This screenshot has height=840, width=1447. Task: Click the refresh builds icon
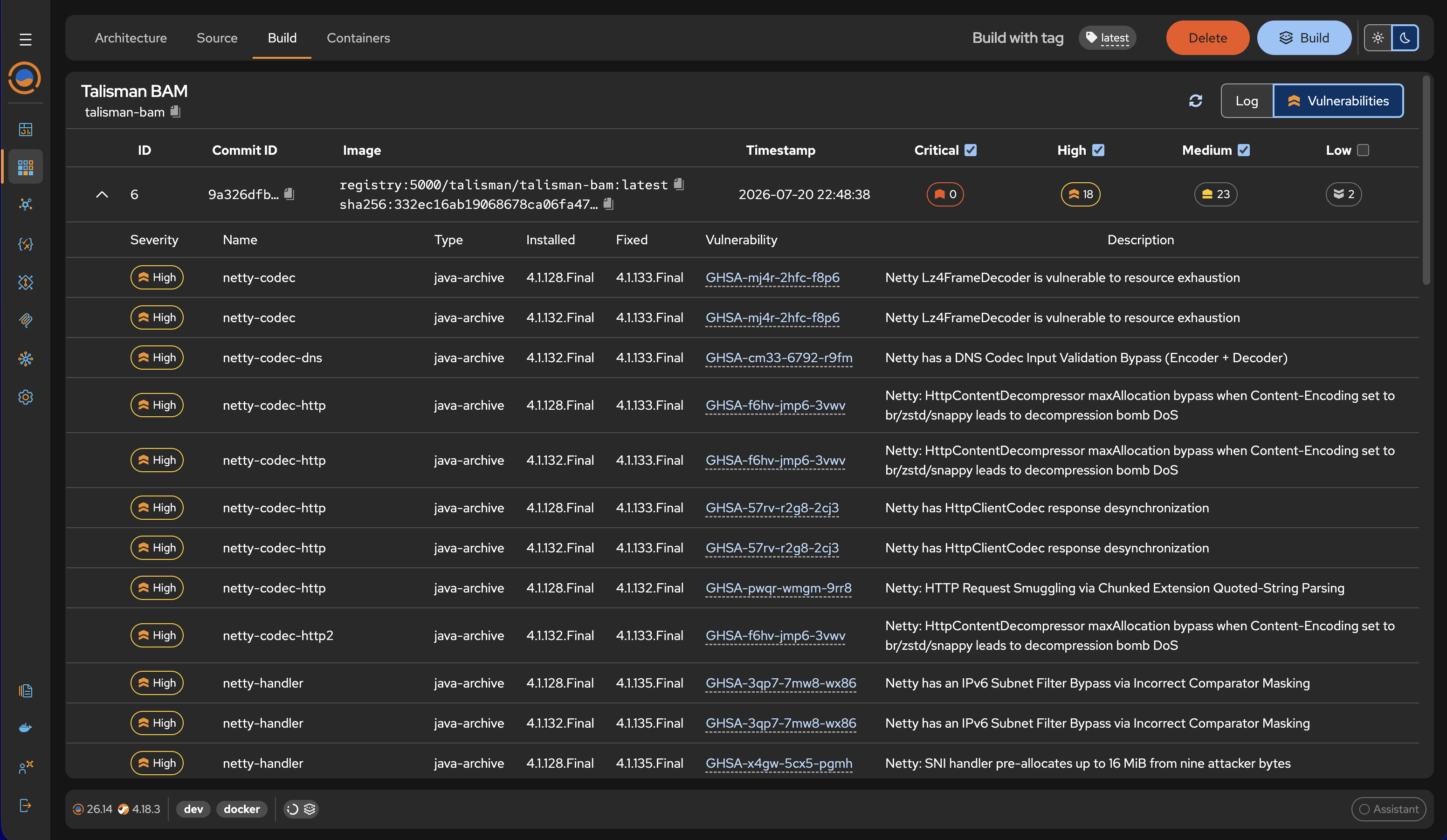(x=1195, y=101)
